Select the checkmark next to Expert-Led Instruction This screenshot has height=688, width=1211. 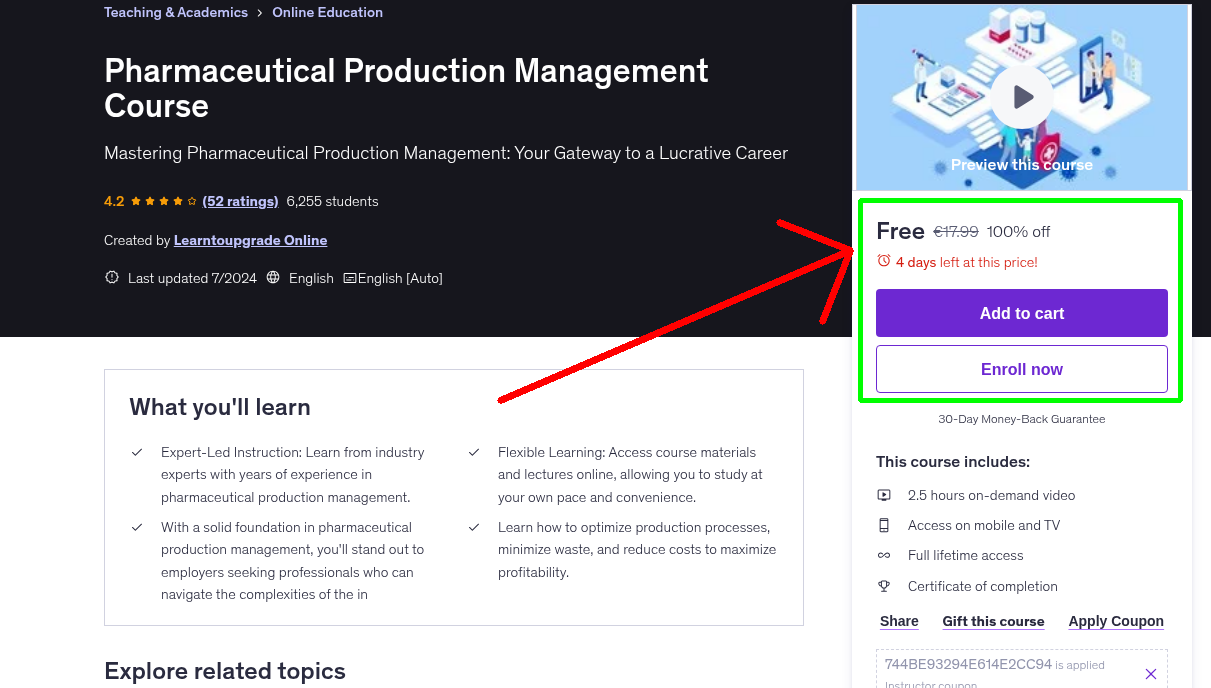tap(137, 452)
